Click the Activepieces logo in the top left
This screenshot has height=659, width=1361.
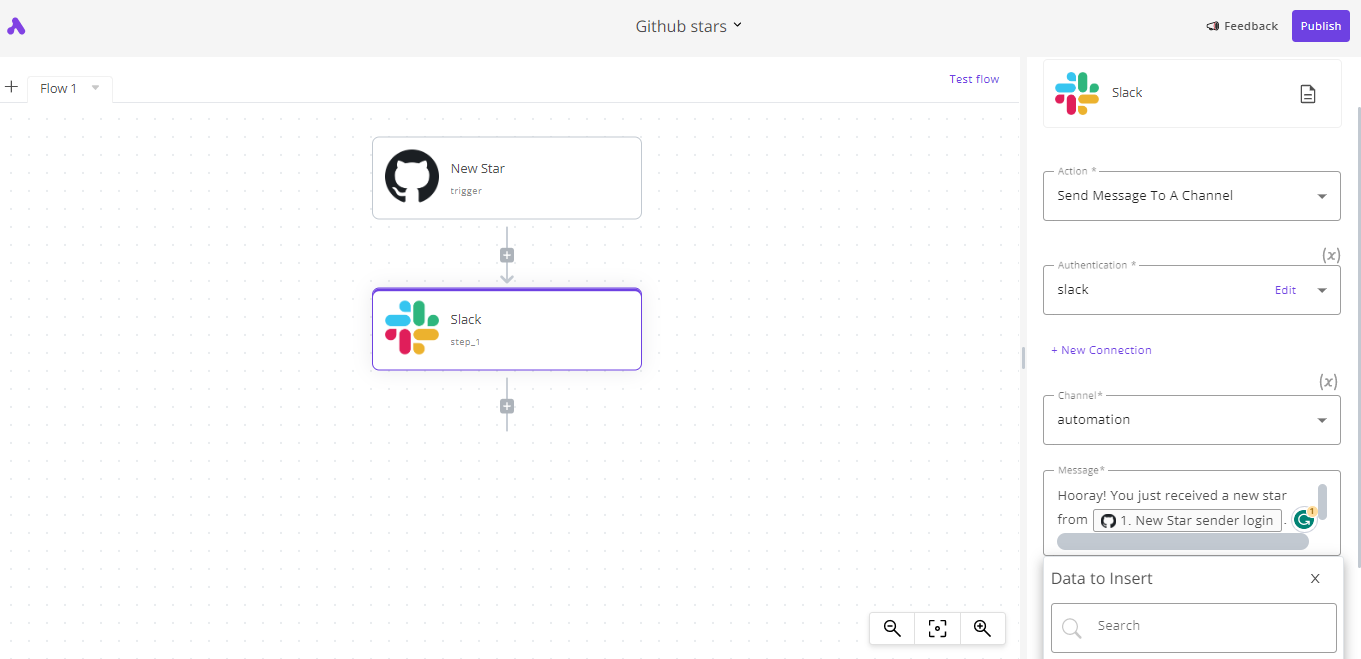(16, 26)
